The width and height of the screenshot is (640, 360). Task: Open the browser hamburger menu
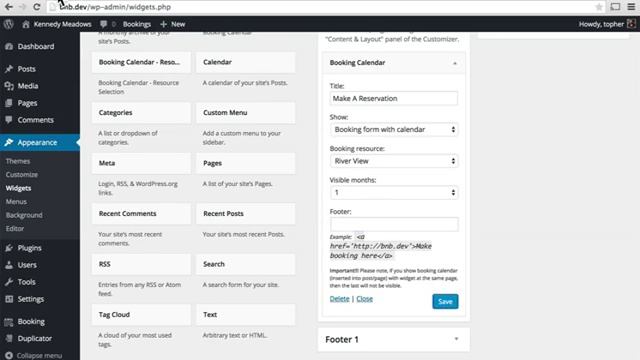(631, 7)
